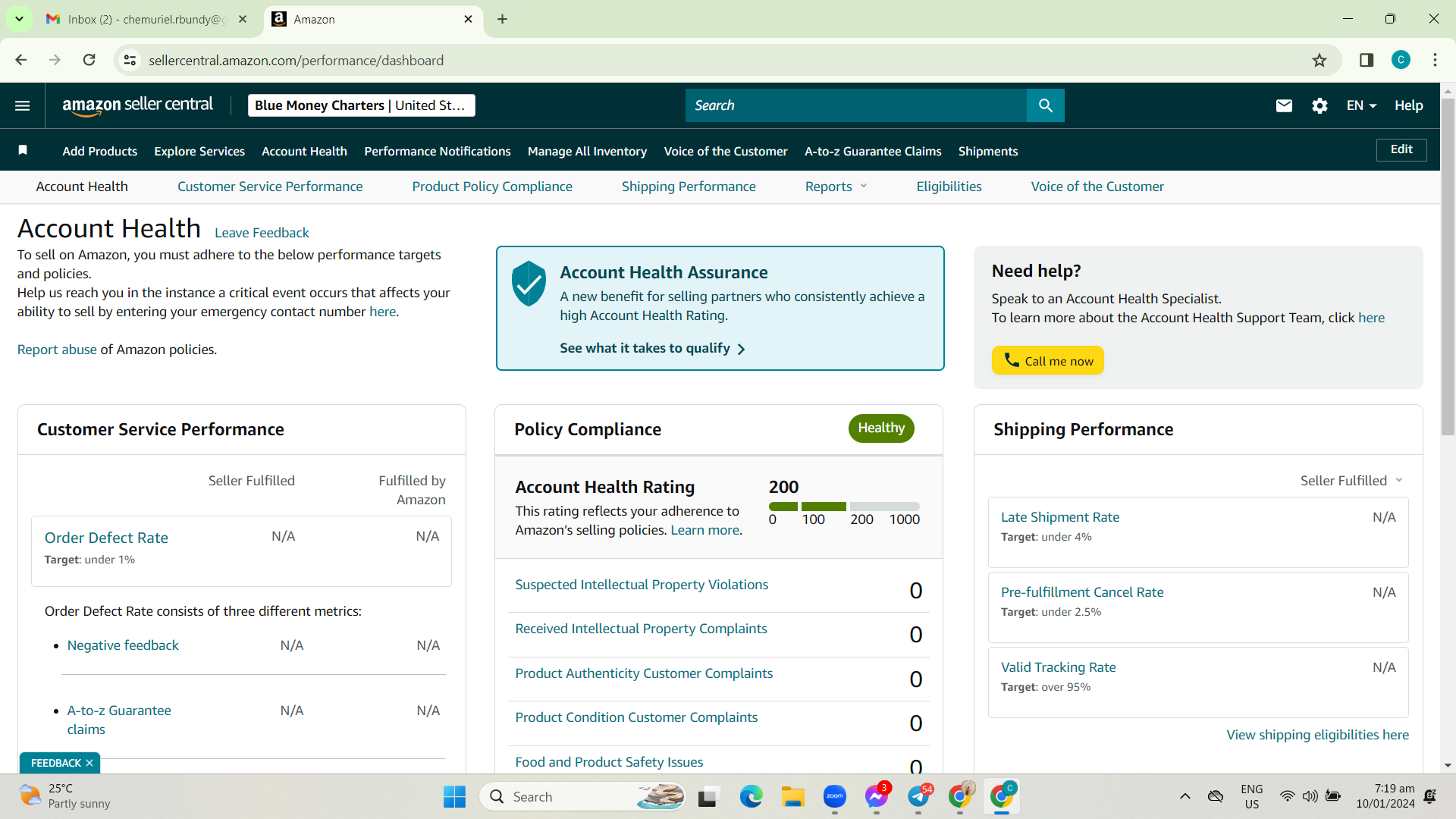The width and height of the screenshot is (1456, 819).
Task: Open the messages envelope icon
Action: pos(1284,105)
